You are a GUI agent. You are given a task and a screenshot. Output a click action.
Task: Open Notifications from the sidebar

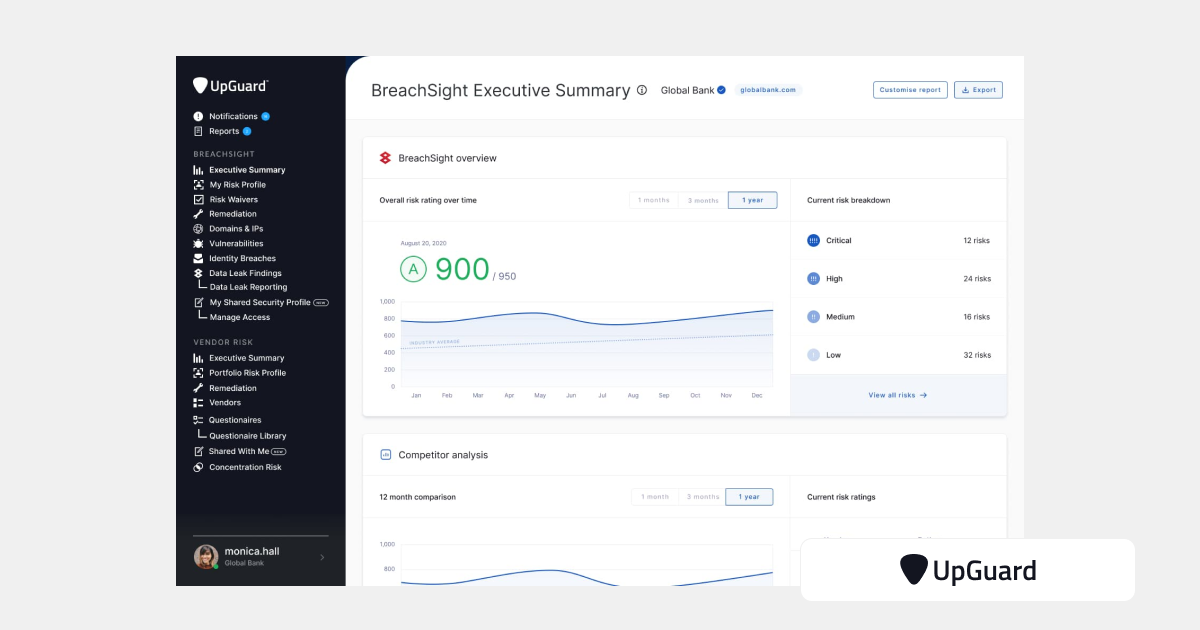coord(232,116)
